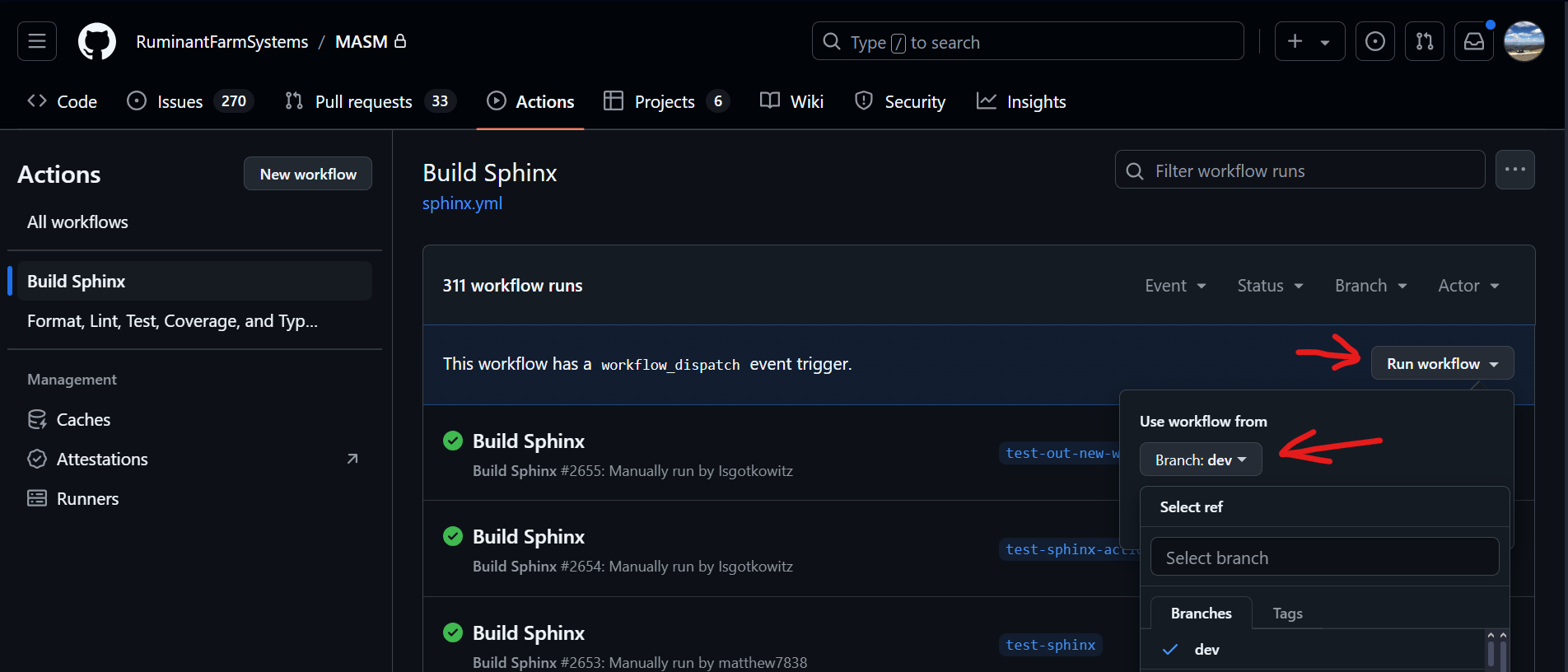Open the notifications inbox icon
Screen dimensions: 1568x672
pos(1474,41)
